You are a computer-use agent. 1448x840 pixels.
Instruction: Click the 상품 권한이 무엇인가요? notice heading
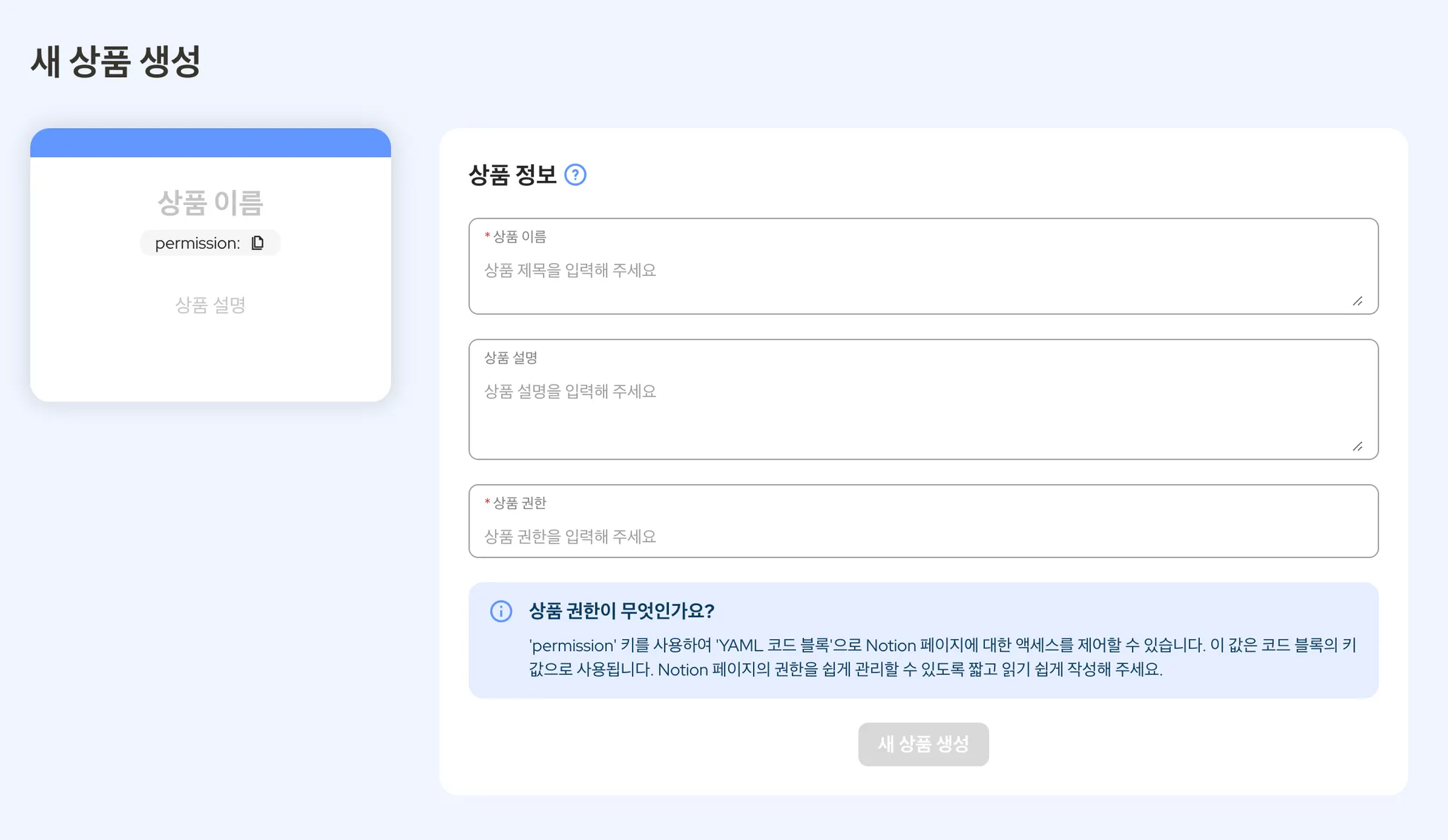[621, 611]
